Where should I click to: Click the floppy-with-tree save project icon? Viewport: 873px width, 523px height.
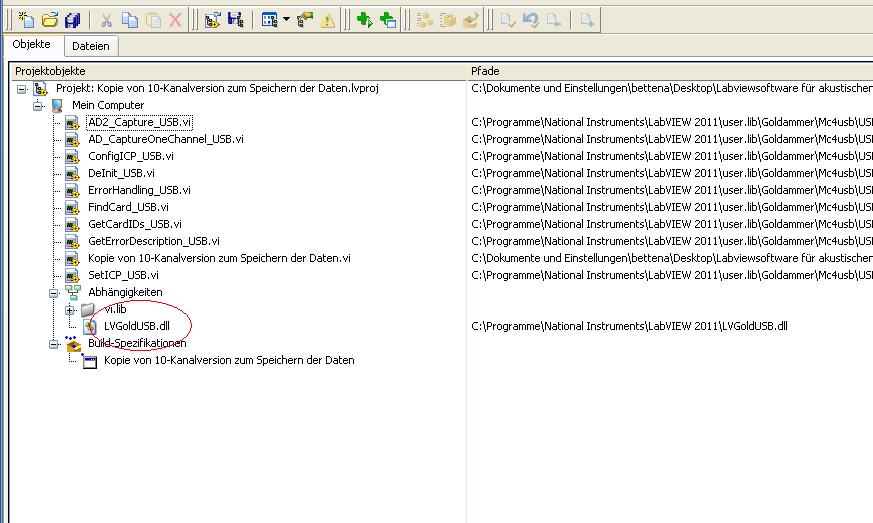click(236, 20)
